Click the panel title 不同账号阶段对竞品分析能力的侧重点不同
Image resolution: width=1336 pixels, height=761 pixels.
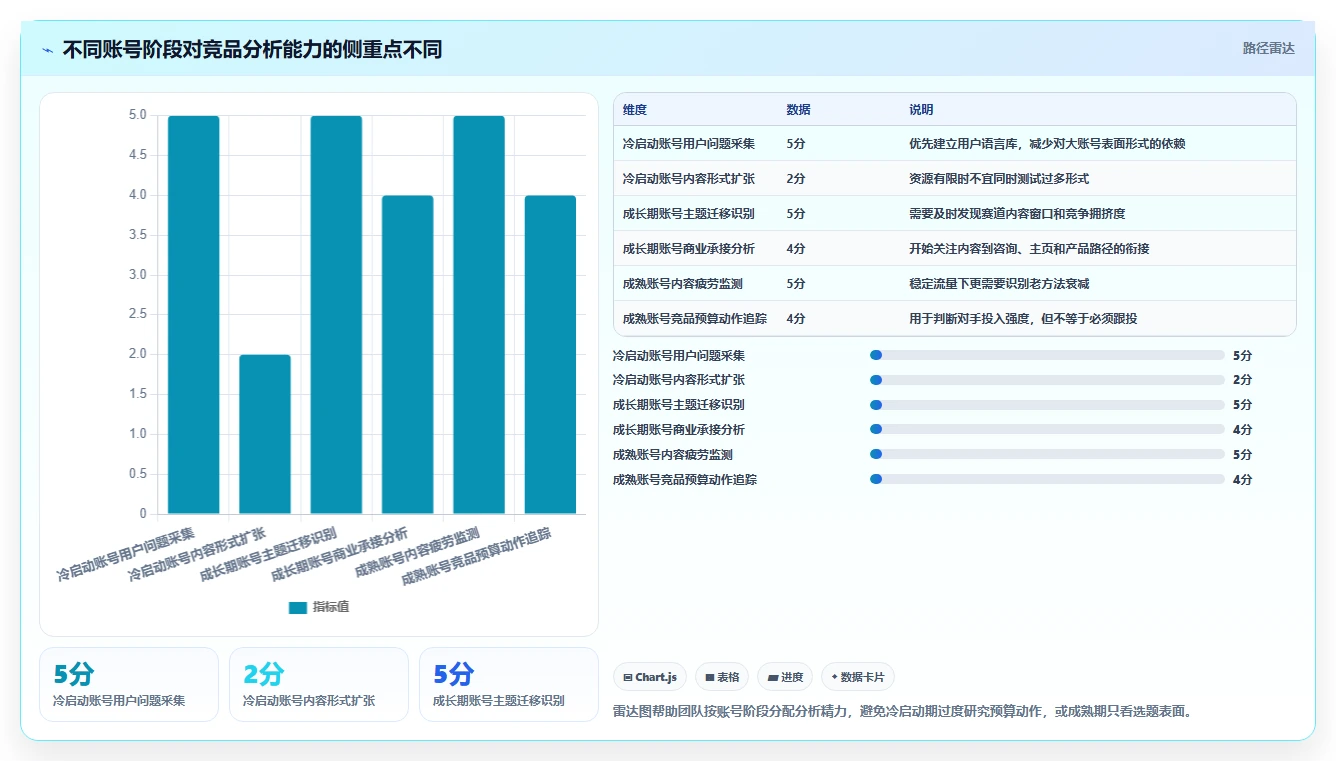(252, 49)
